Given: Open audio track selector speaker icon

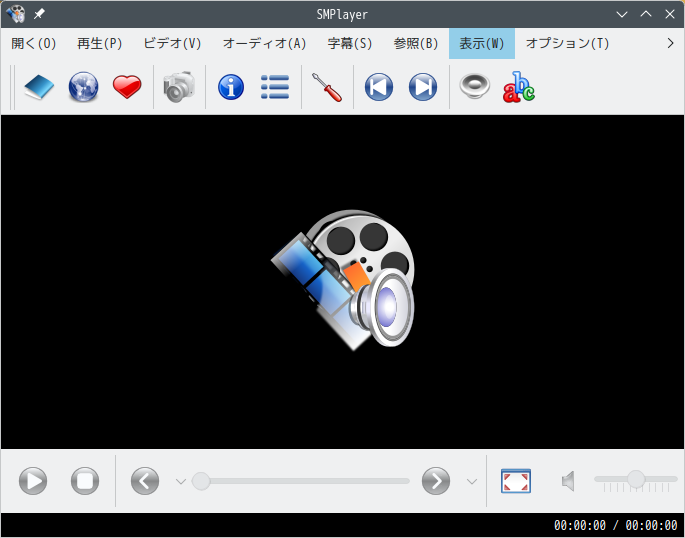Looking at the screenshot, I should (474, 86).
